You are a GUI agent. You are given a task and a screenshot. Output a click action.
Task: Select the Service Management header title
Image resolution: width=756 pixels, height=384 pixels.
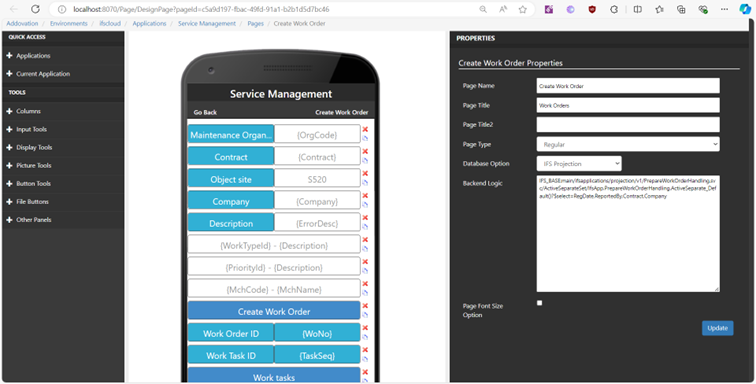[281, 94]
